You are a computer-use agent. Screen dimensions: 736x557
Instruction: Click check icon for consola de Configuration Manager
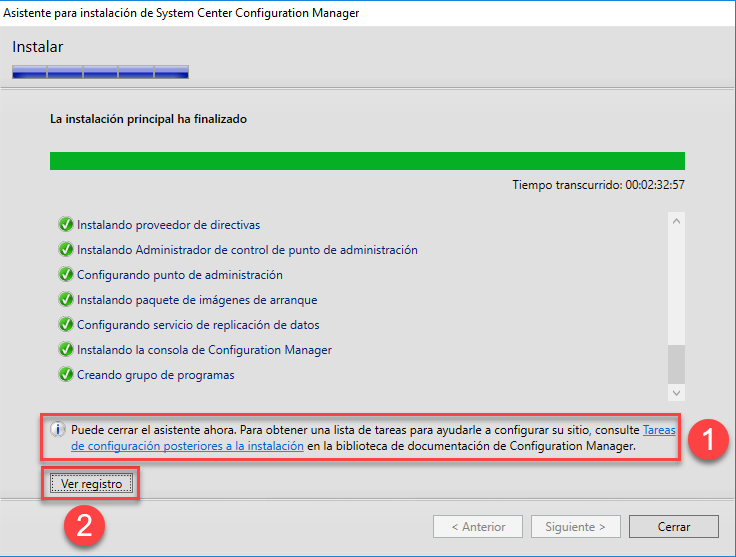pos(66,350)
